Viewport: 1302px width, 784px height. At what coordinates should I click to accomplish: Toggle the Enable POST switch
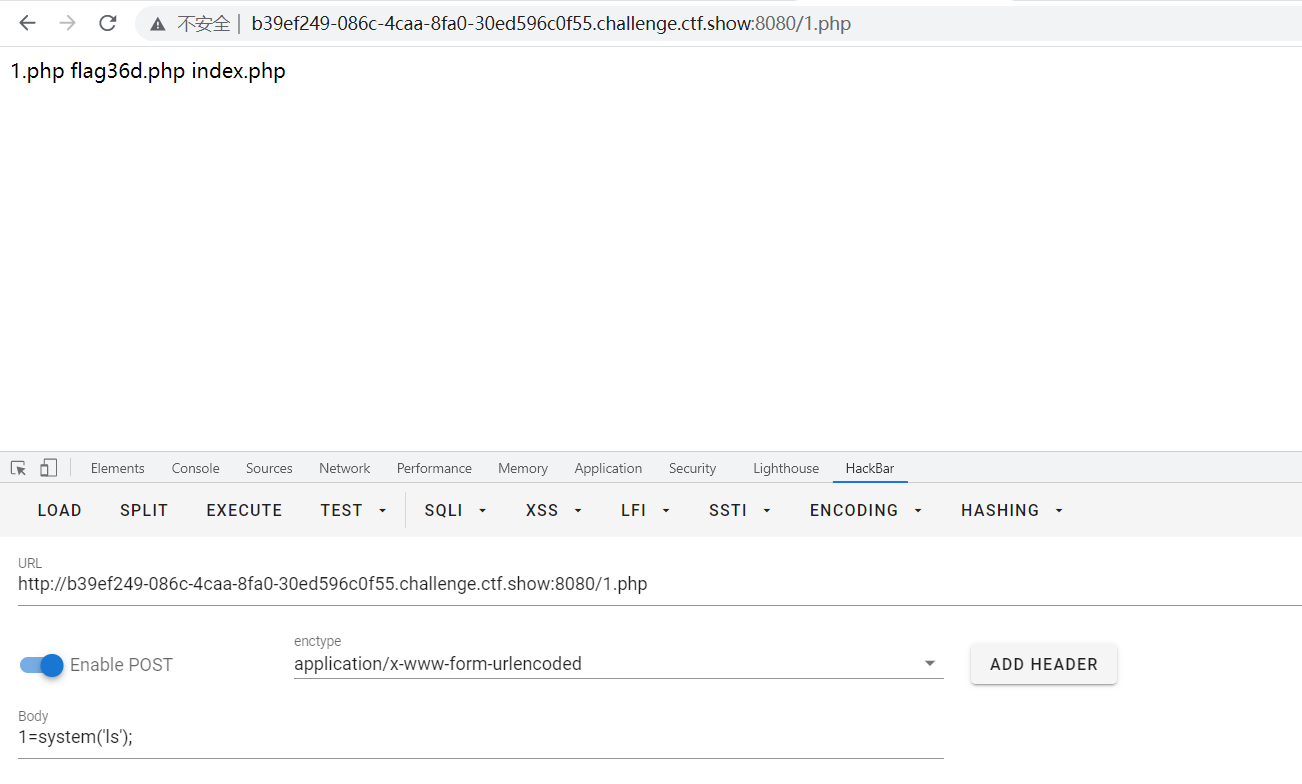click(x=42, y=665)
